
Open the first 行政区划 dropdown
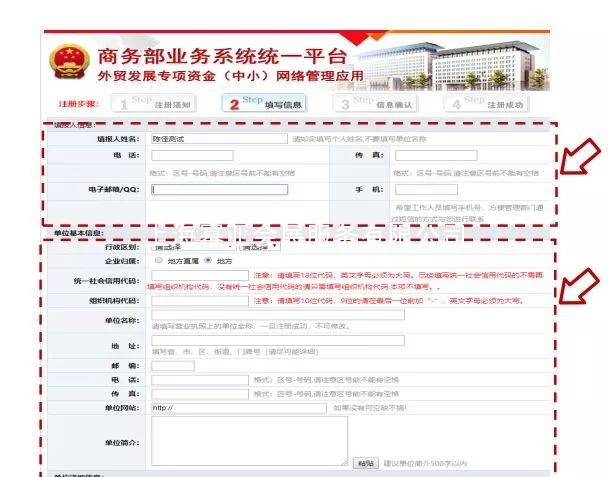coord(173,246)
